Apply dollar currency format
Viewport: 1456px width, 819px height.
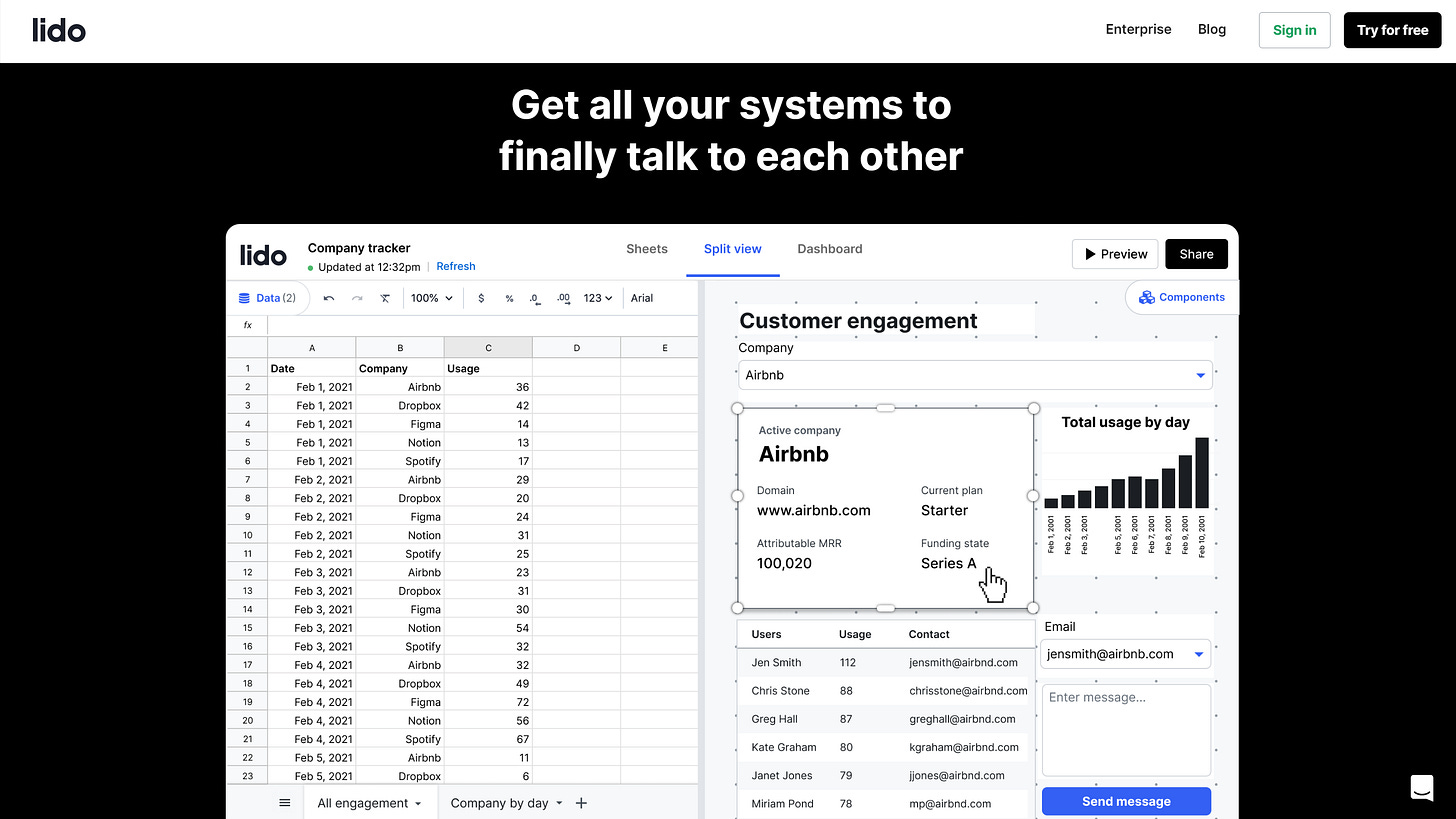pyautogui.click(x=481, y=298)
